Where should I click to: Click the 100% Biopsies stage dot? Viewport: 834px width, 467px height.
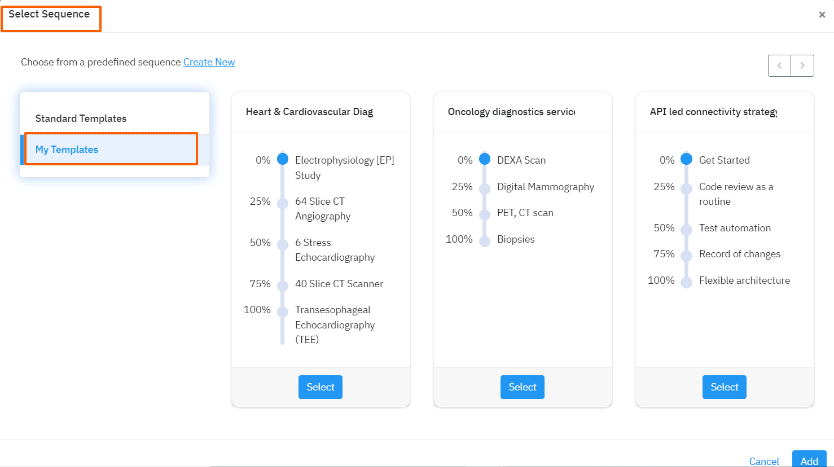[x=485, y=240]
